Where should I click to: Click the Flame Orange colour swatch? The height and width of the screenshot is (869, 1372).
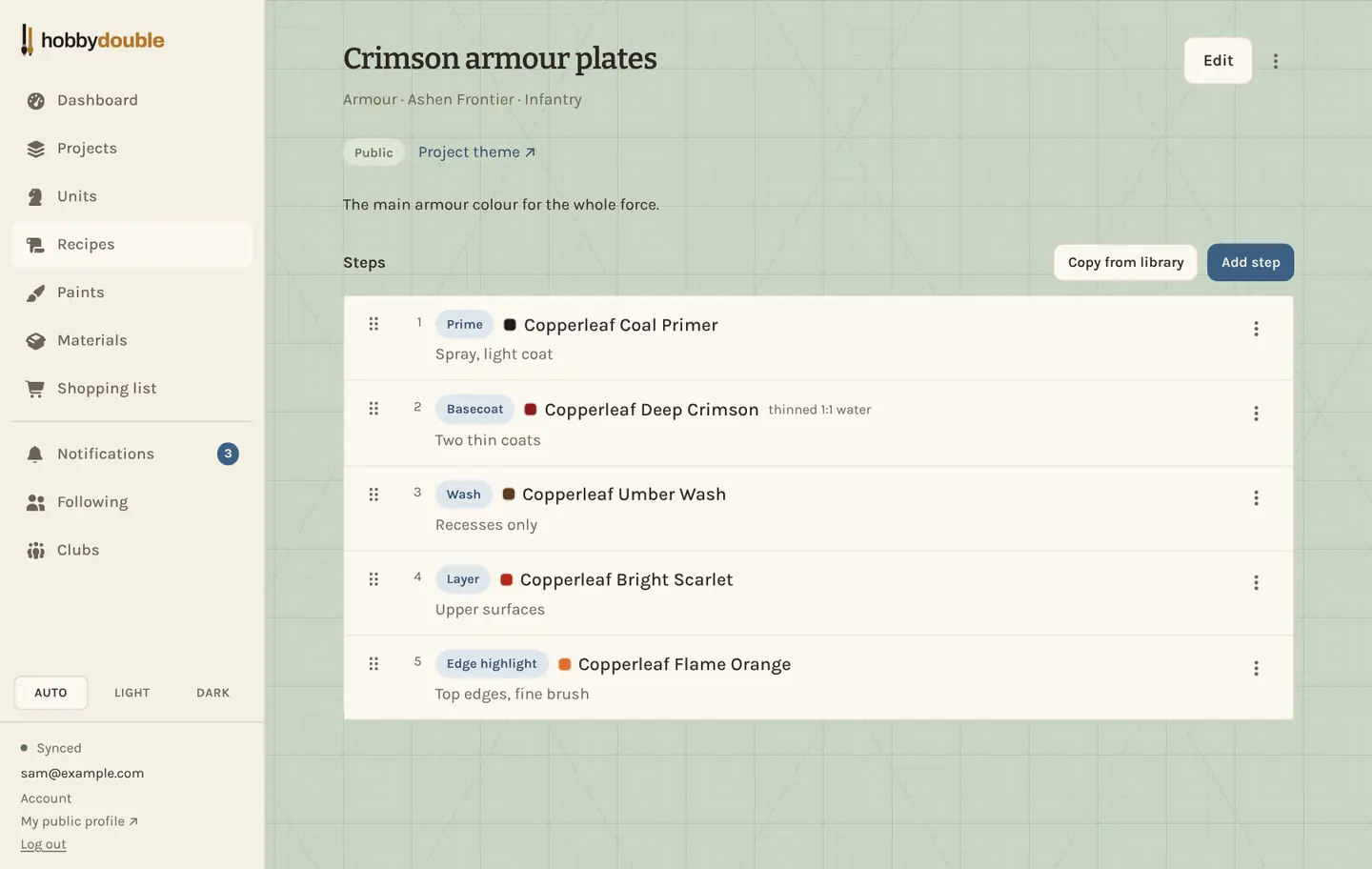point(564,664)
